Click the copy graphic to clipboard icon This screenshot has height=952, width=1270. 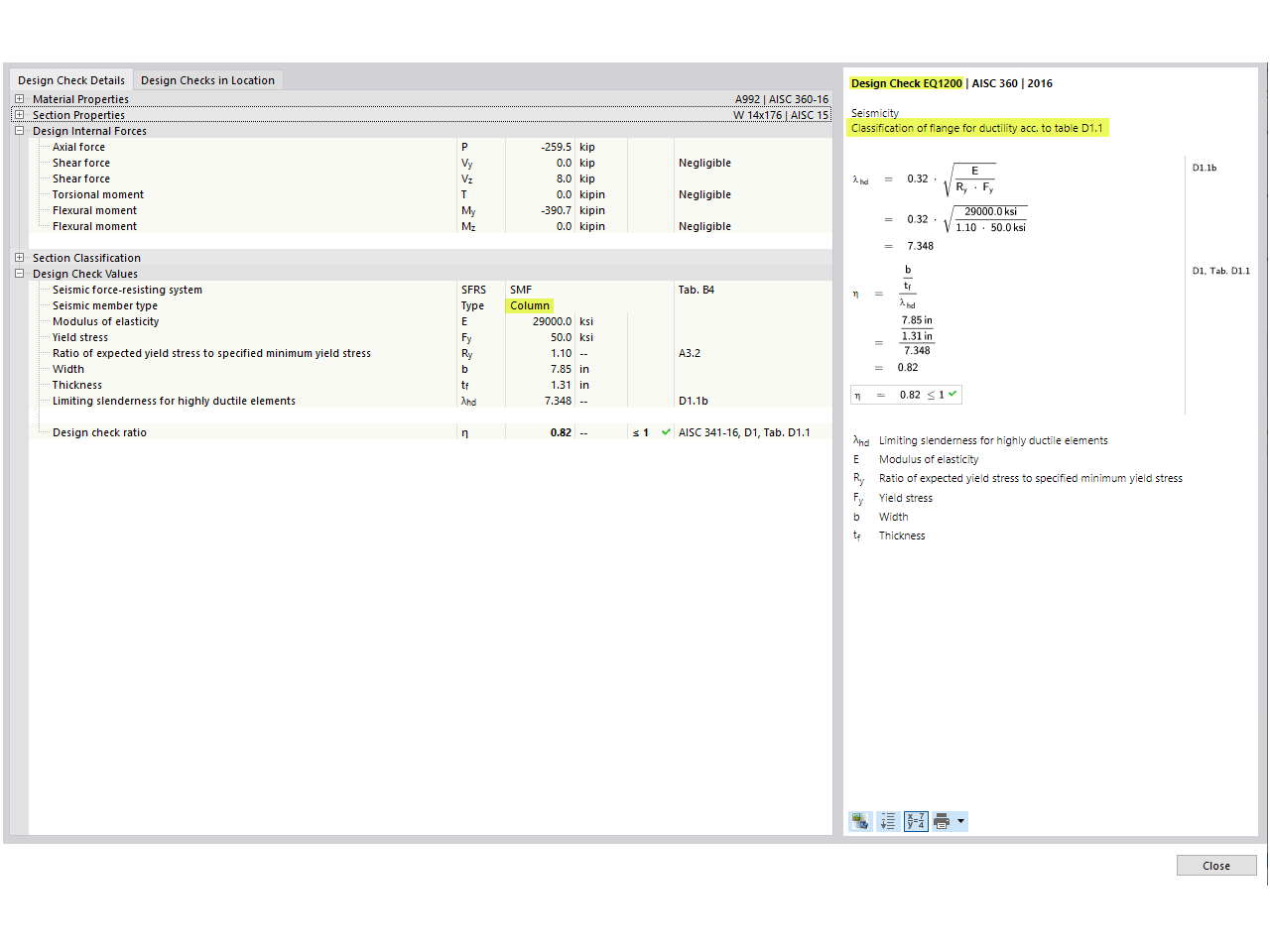point(859,821)
